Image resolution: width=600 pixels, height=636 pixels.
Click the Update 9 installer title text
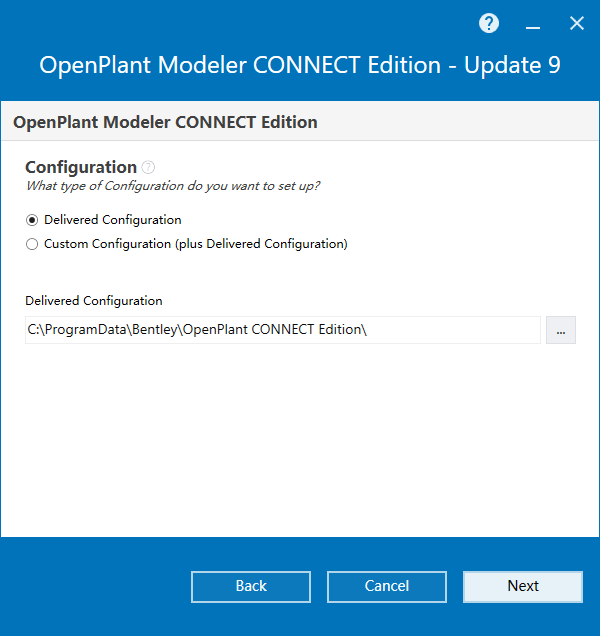tap(512, 65)
